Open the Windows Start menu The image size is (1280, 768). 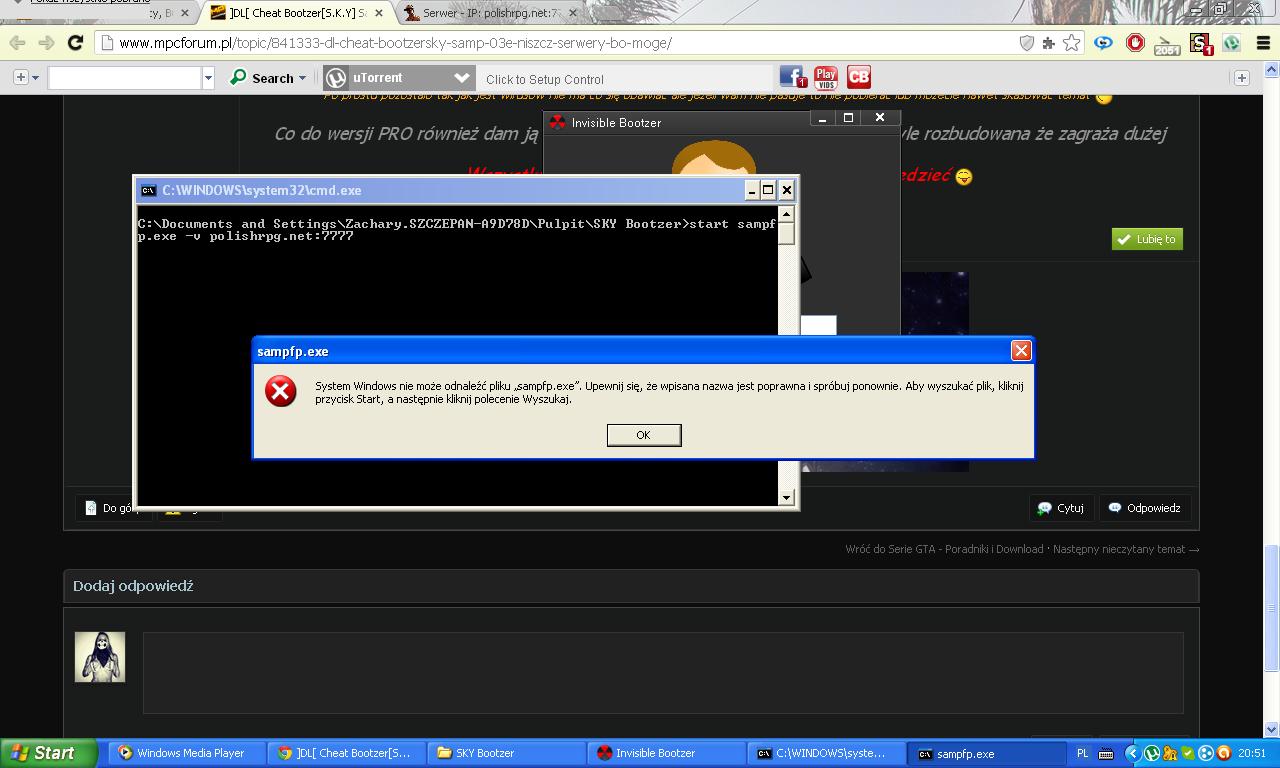coord(49,753)
